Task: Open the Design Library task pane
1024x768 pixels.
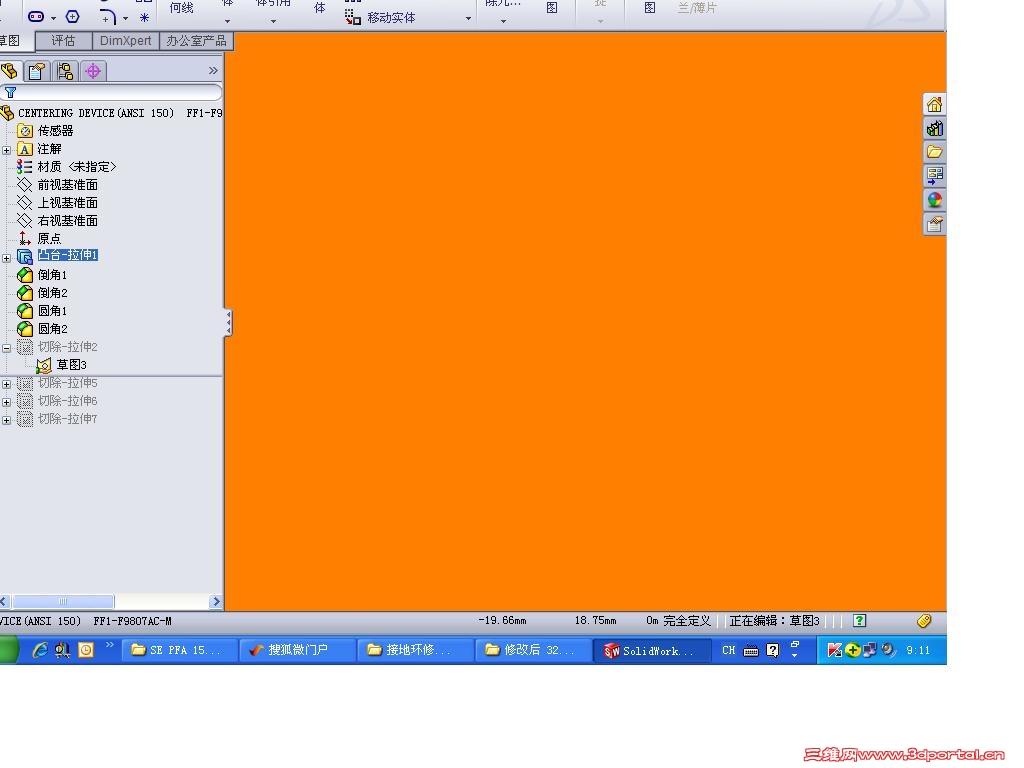Action: (935, 129)
